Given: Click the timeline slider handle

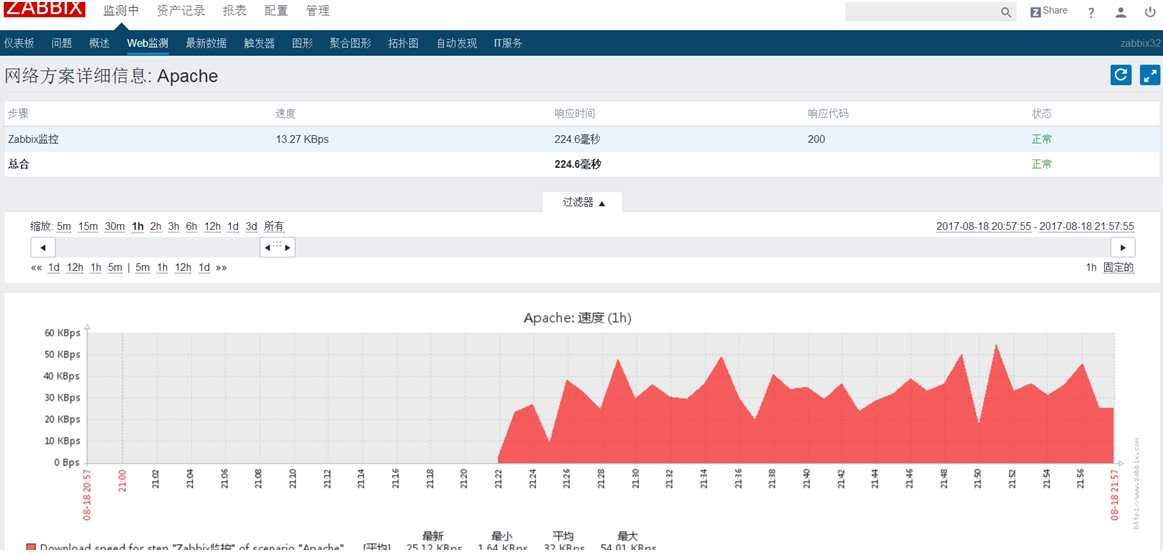Looking at the screenshot, I should (x=277, y=247).
